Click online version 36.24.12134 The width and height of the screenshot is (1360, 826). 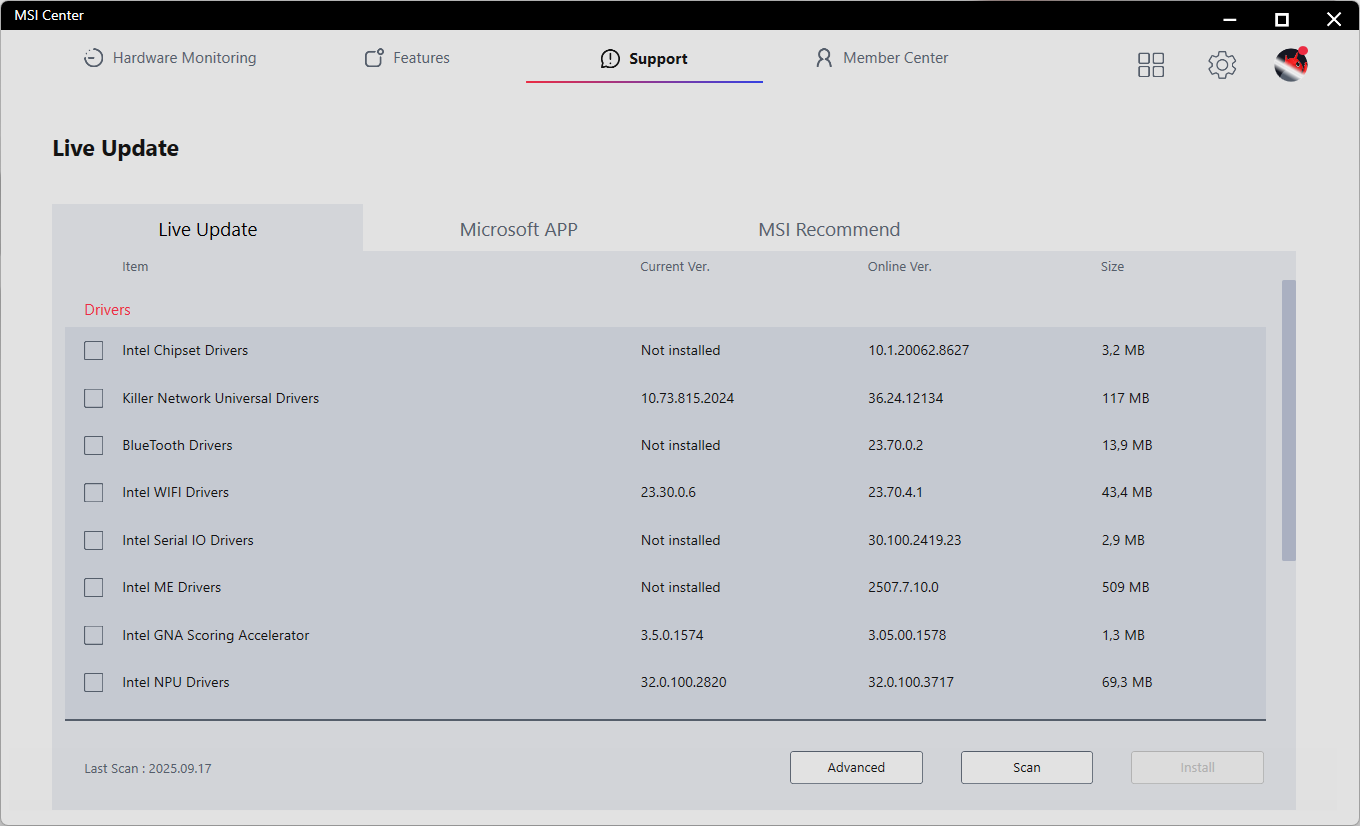click(x=906, y=398)
